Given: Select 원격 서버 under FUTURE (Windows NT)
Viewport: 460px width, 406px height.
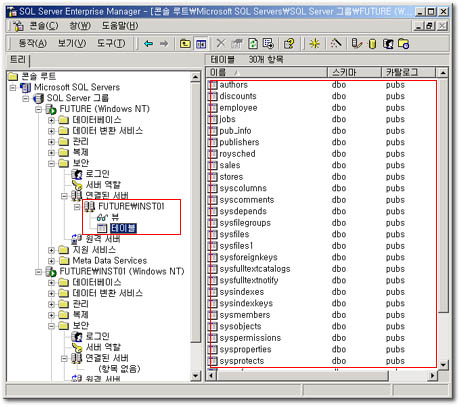Looking at the screenshot, I should coord(103,239).
